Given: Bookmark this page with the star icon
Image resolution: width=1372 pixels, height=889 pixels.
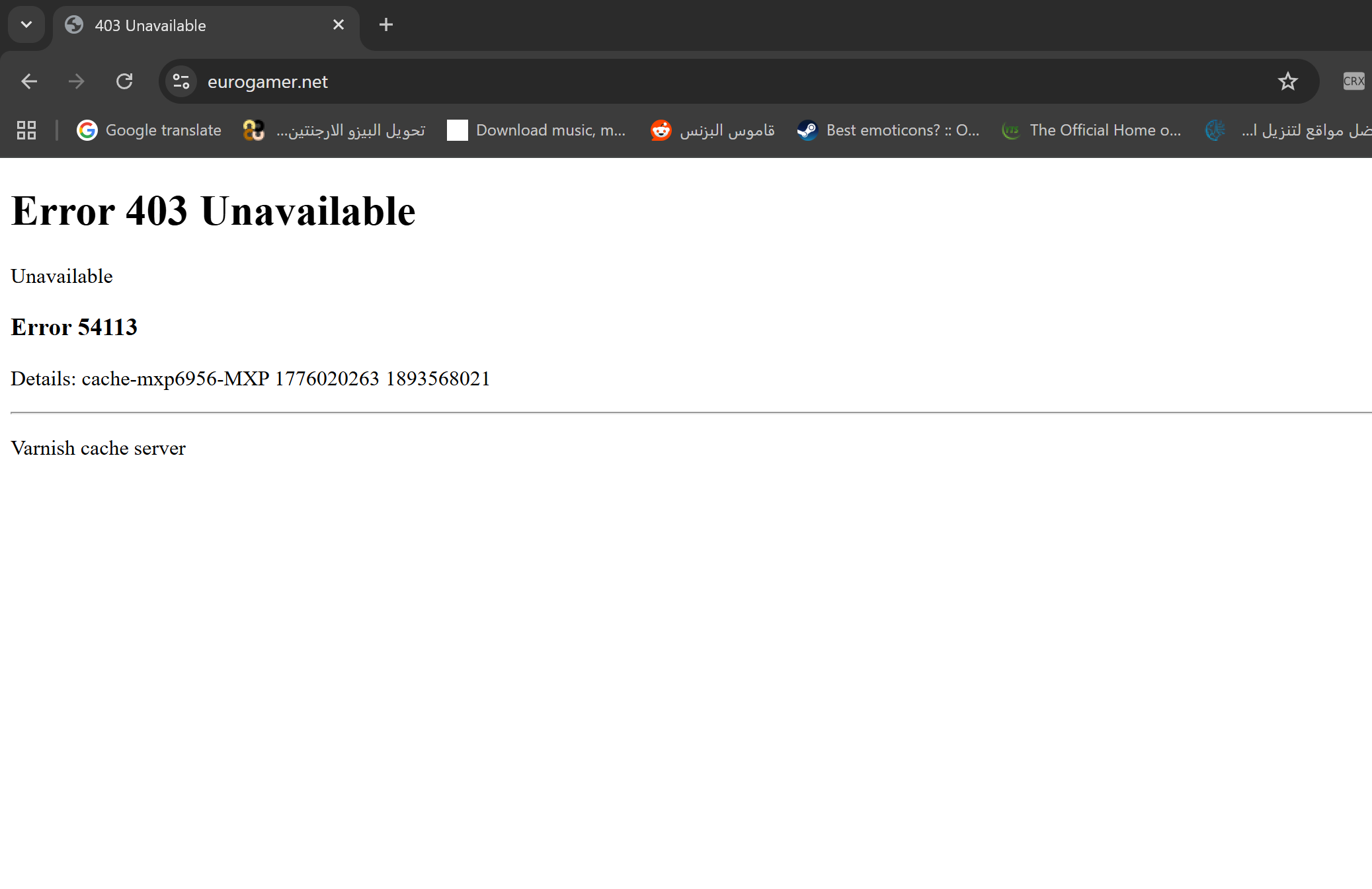Looking at the screenshot, I should (1287, 81).
